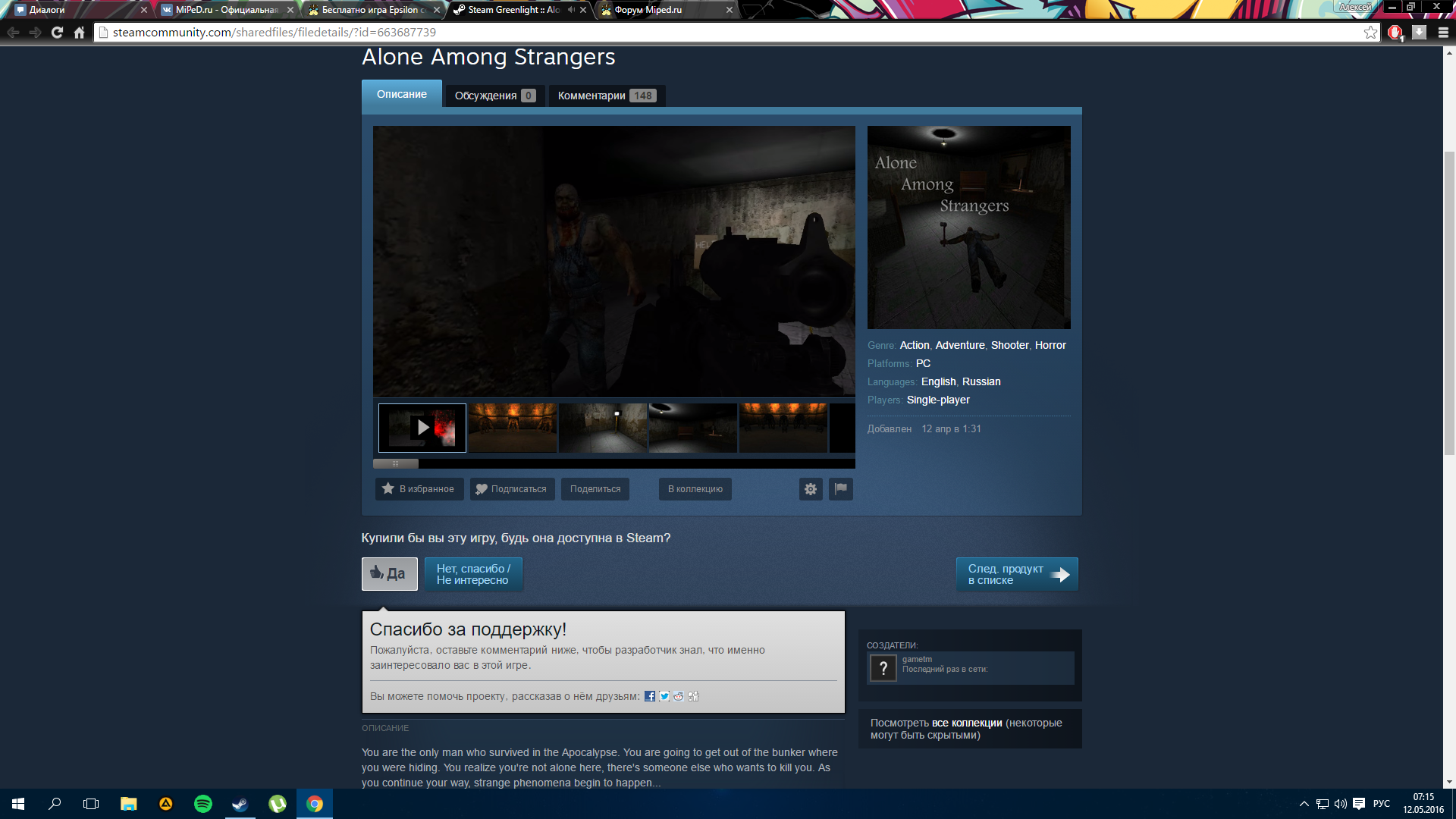Add the game to favorites (В избранное)
1456x819 pixels.
pyautogui.click(x=419, y=489)
